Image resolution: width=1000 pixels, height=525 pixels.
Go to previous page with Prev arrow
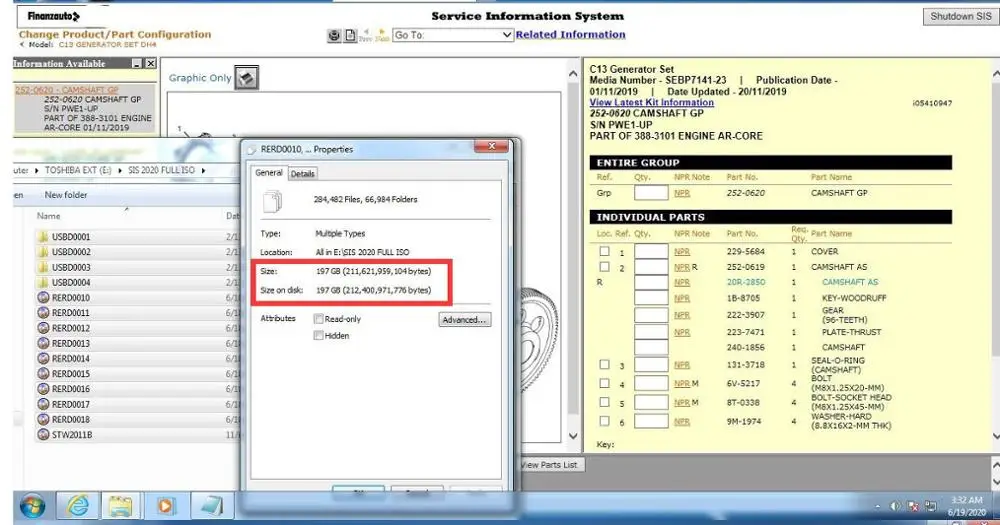366,34
